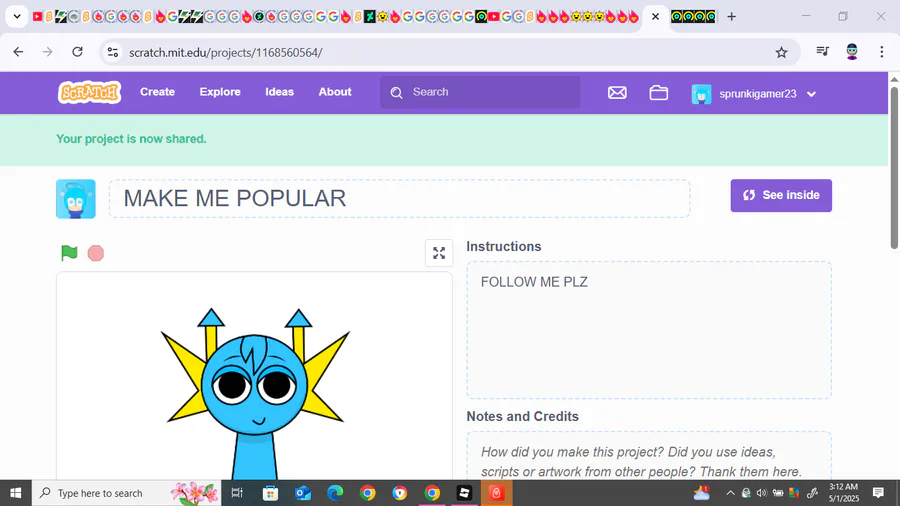900x506 pixels.
Task: View site information icon in address bar
Action: [x=113, y=52]
